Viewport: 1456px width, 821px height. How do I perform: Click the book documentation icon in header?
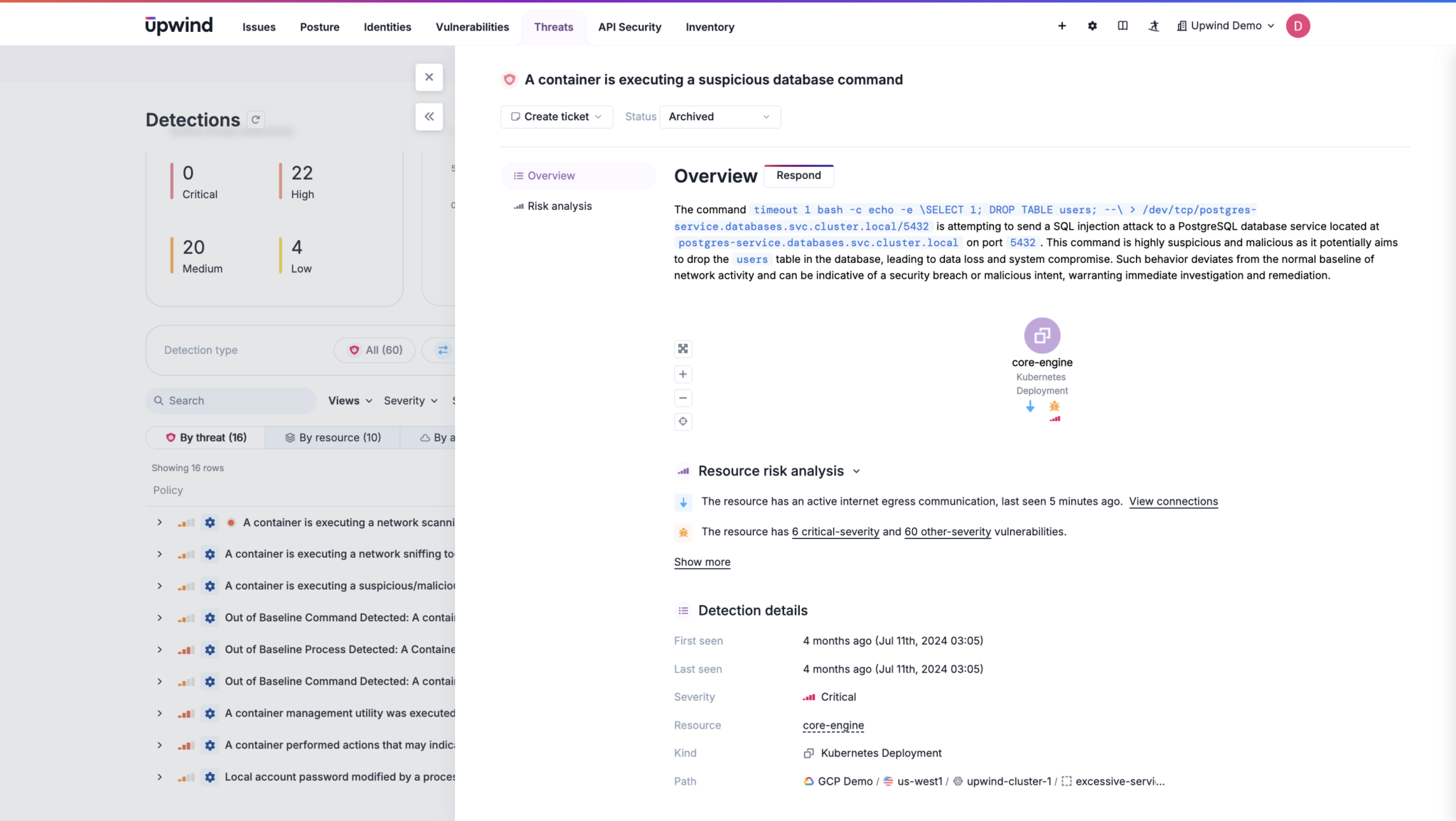[x=1123, y=26]
